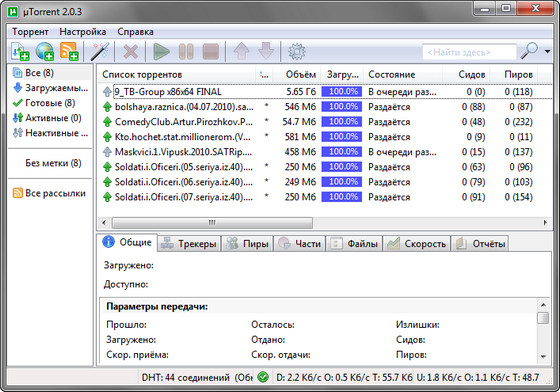Click the 5.65 Гб size cell

pos(301,92)
